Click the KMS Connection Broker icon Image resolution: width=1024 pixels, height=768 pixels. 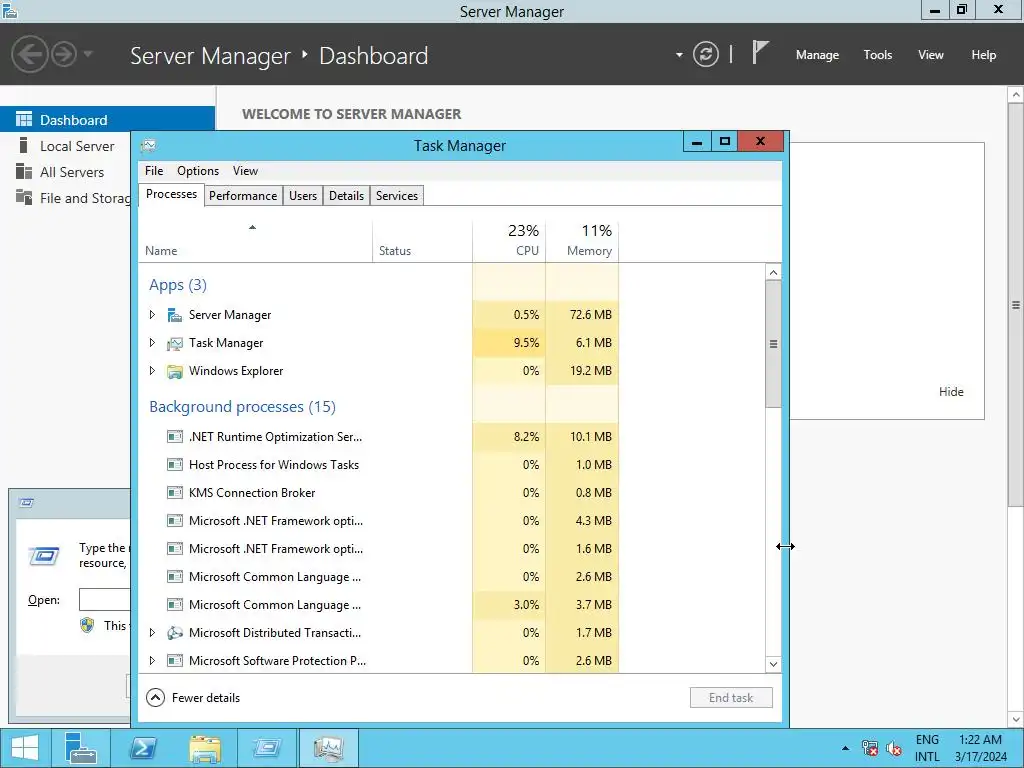point(174,493)
